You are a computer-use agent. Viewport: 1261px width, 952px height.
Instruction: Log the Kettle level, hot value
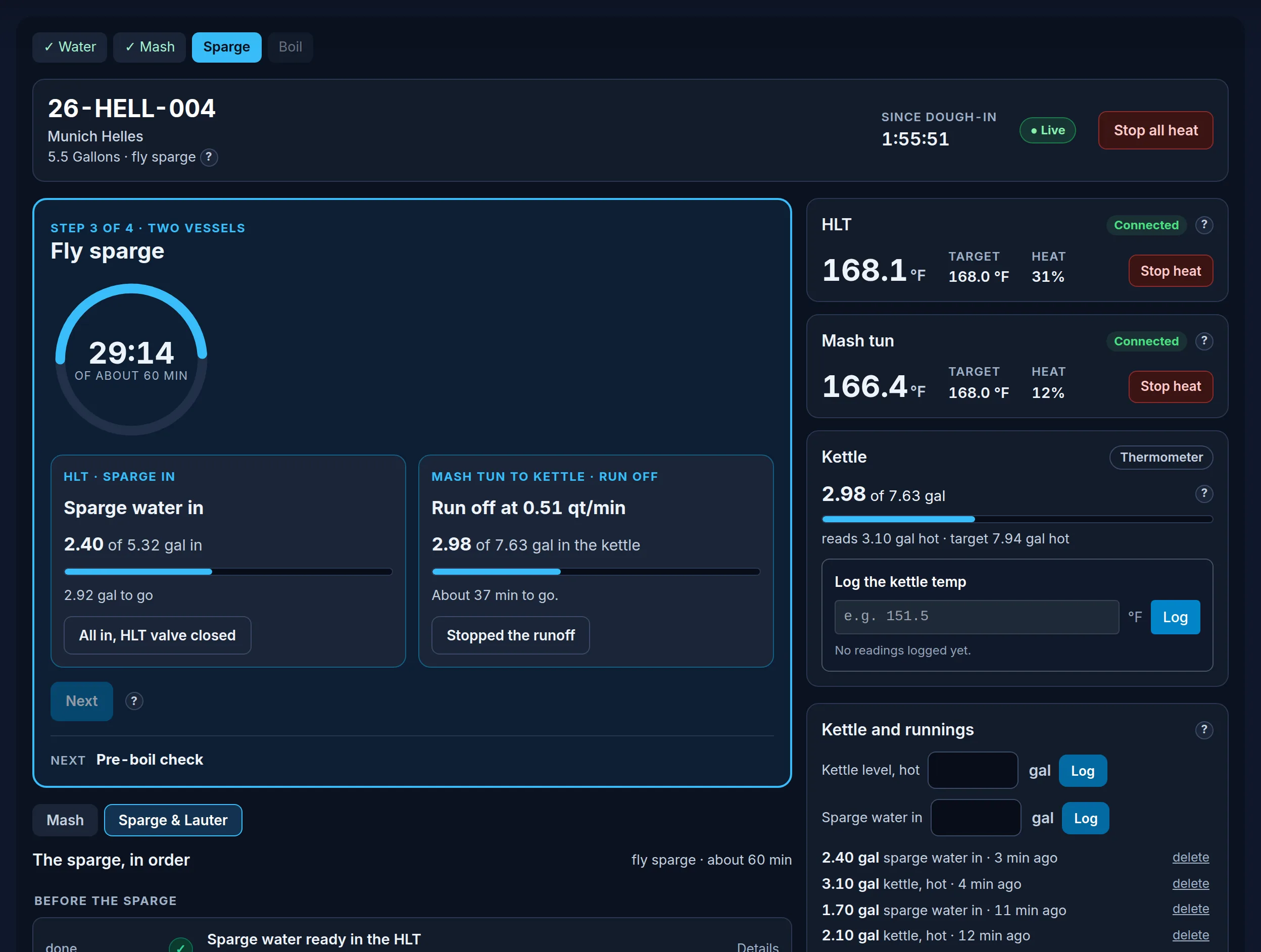(1083, 771)
